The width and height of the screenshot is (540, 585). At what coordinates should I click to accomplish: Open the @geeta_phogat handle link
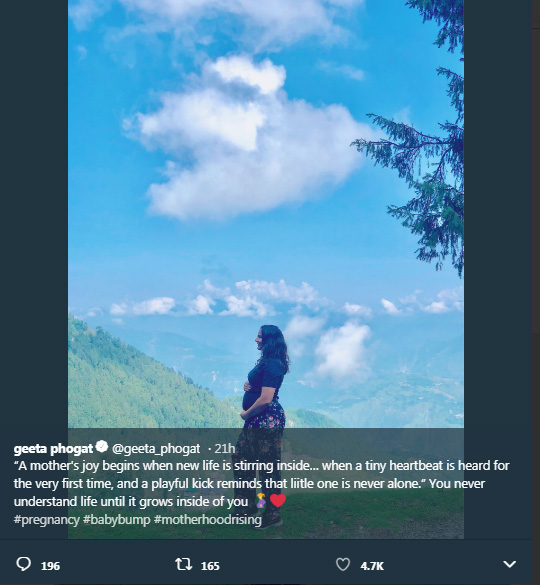click(156, 448)
